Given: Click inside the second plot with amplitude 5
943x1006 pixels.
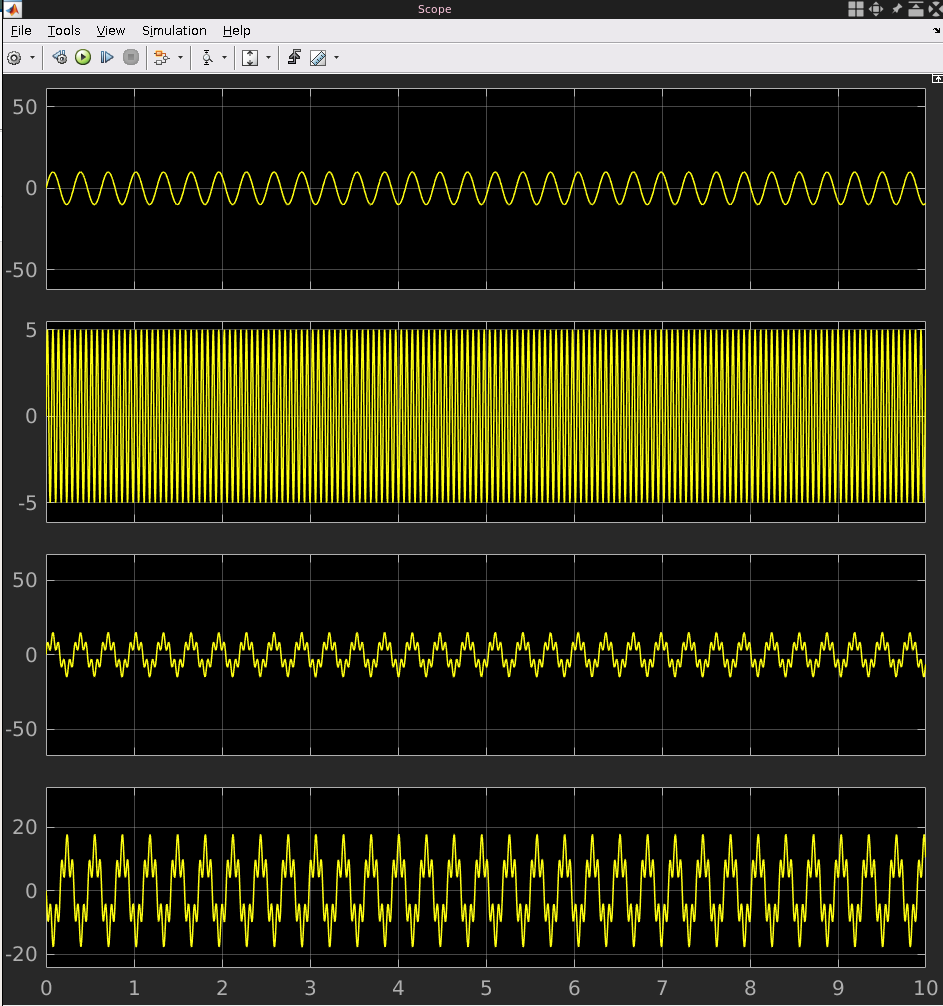Looking at the screenshot, I should point(485,416).
